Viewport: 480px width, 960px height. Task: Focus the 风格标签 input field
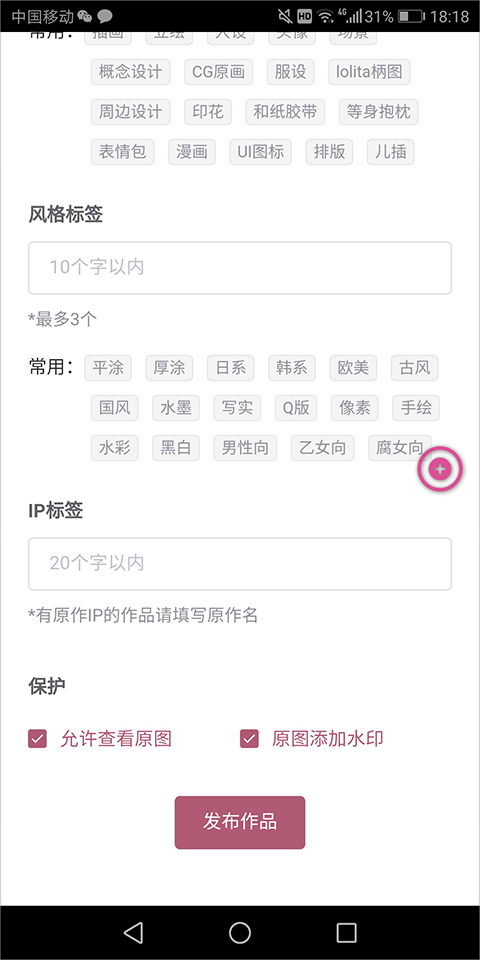click(x=240, y=268)
